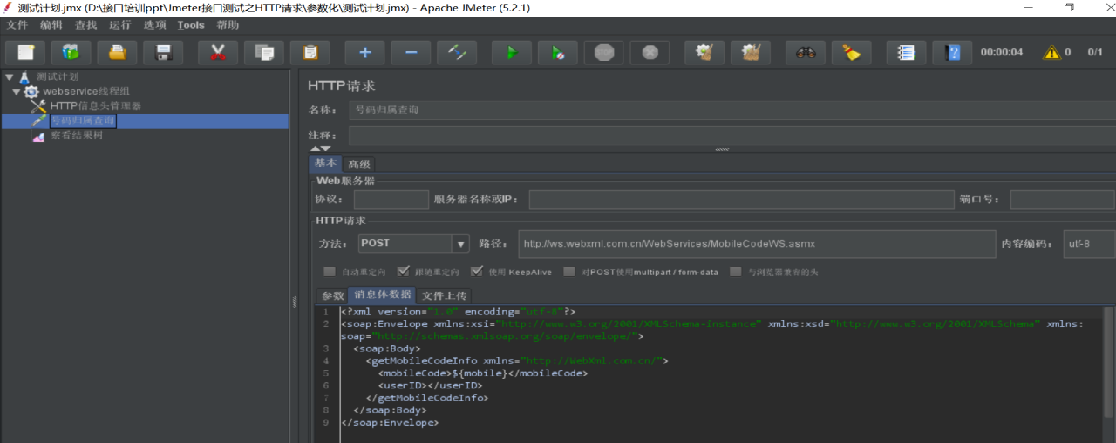1116x443 pixels.
Task: Toggle the follow redirects checkbox
Action: (x=404, y=271)
